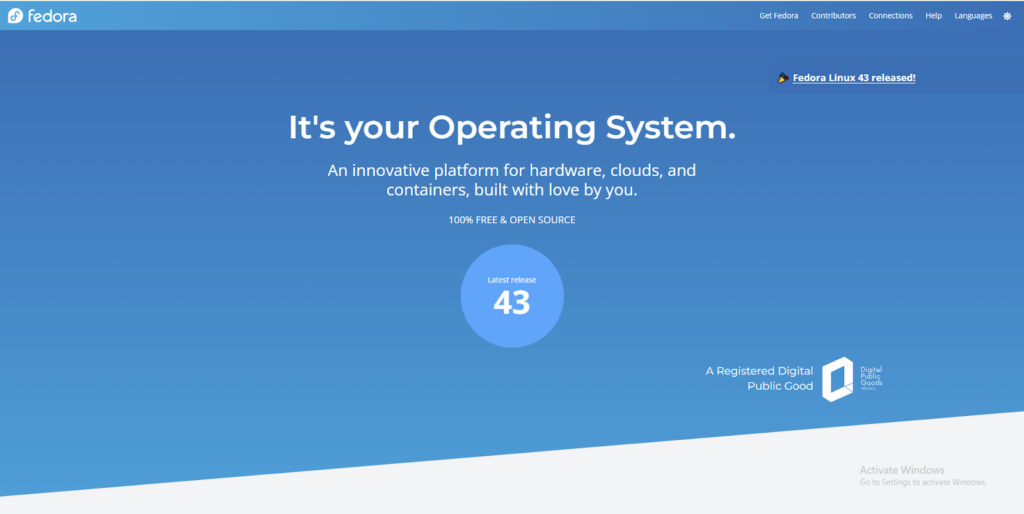Click the Latest release label in circle
The height and width of the screenshot is (514, 1024).
click(x=512, y=280)
